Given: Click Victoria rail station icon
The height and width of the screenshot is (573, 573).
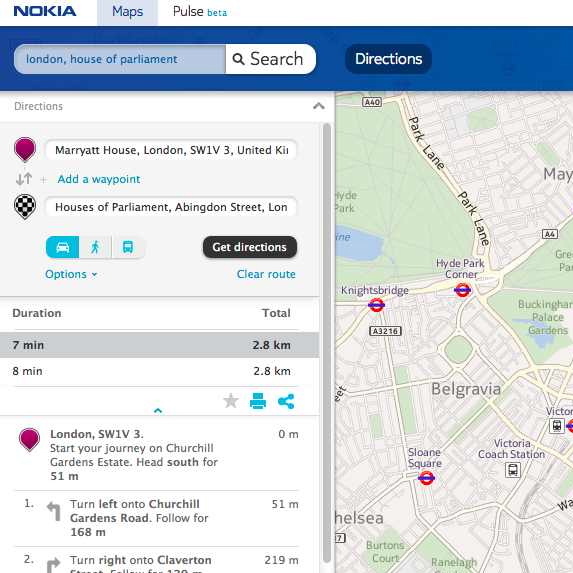Looking at the screenshot, I should click(557, 426).
